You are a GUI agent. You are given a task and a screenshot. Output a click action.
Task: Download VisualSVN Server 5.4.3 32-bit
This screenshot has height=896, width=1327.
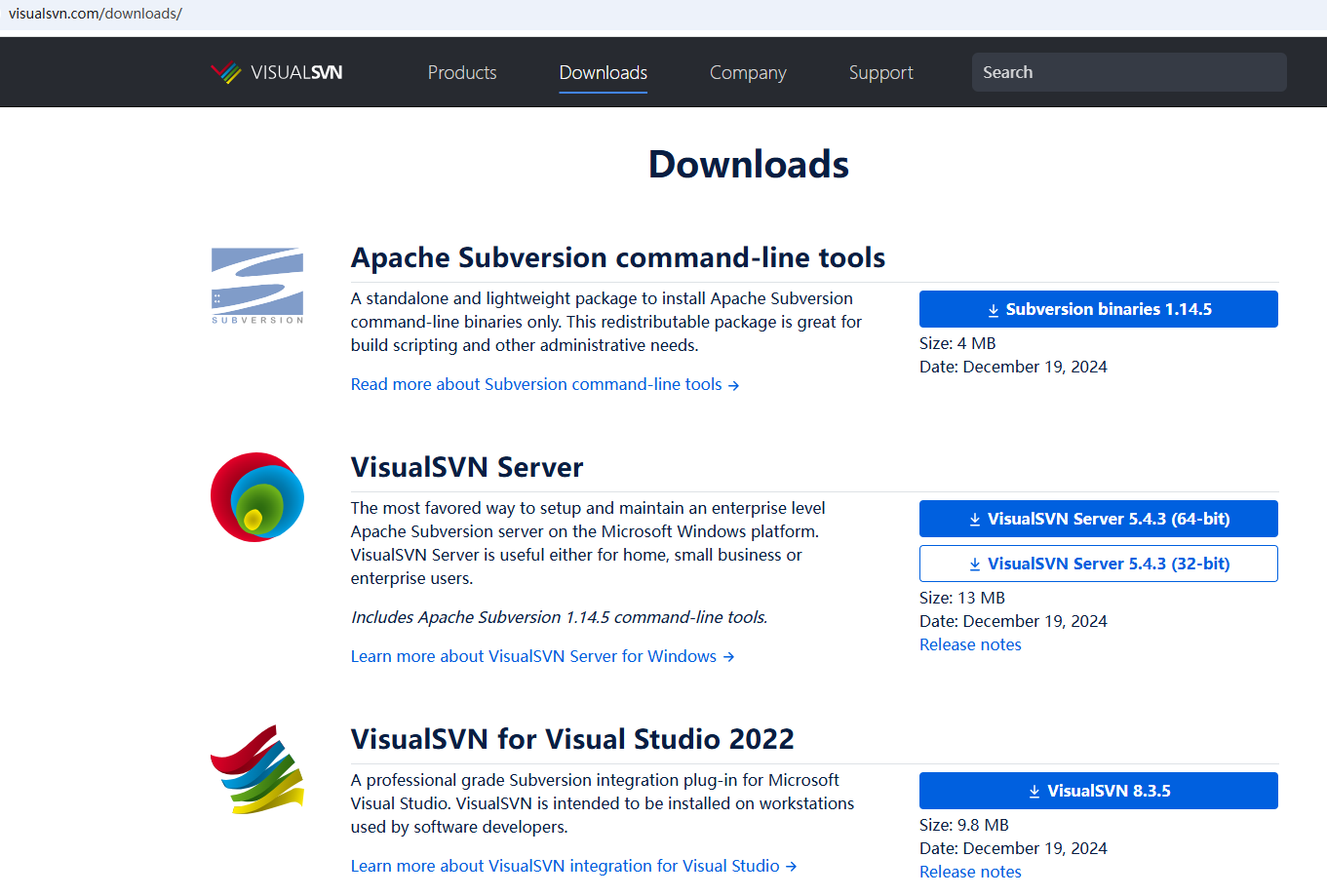[1098, 564]
